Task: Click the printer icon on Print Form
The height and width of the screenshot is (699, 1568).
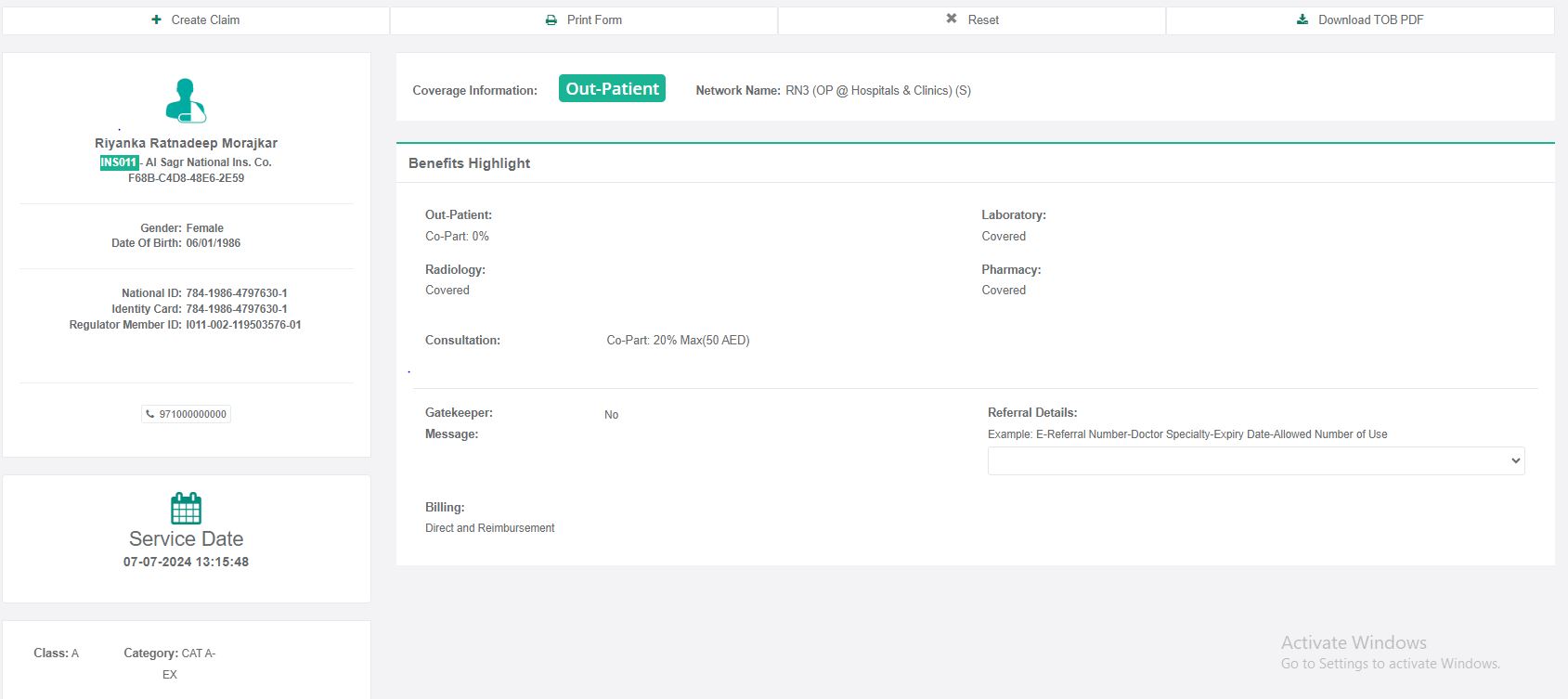Action: [551, 19]
